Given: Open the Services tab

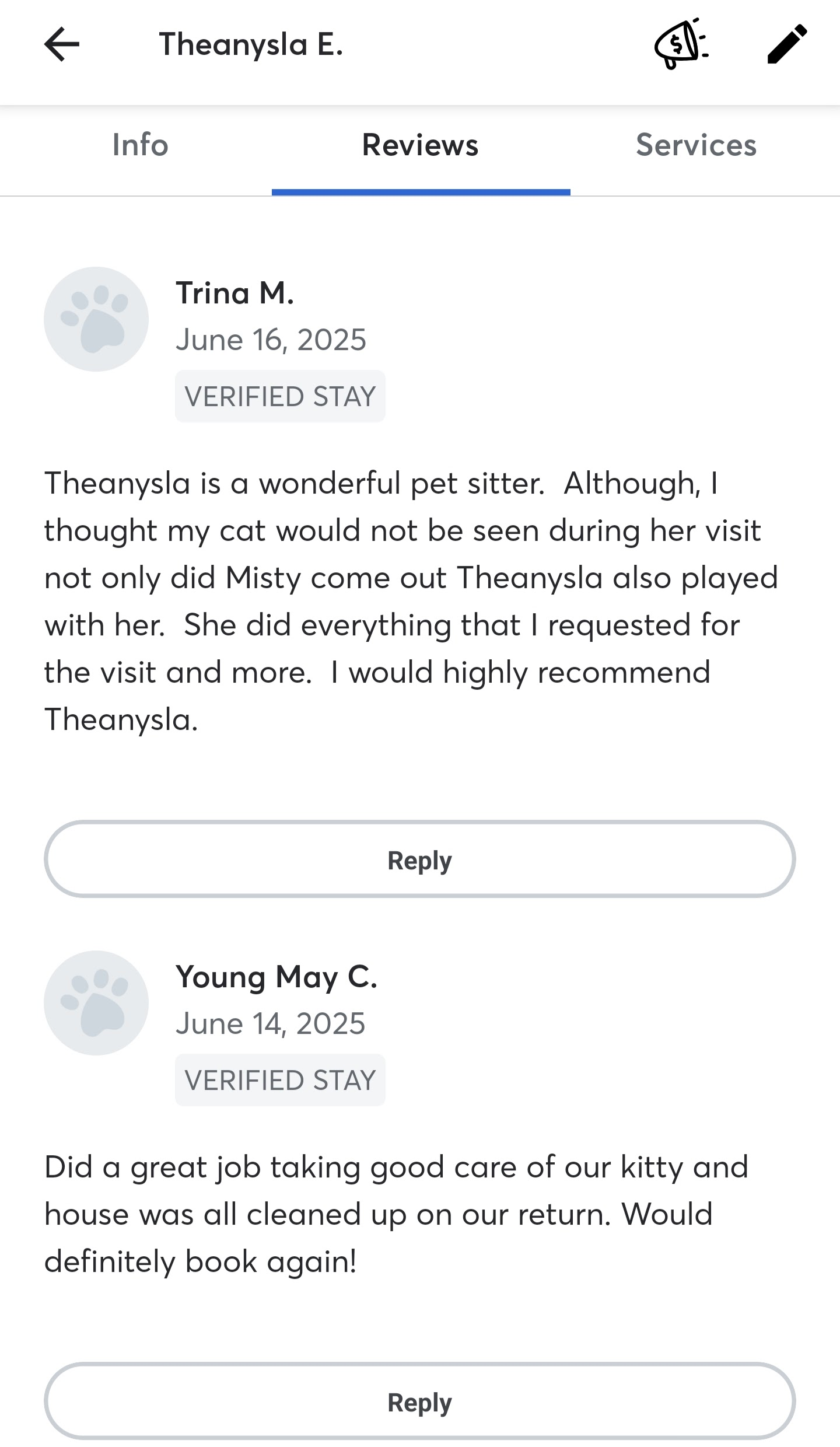Looking at the screenshot, I should [696, 145].
